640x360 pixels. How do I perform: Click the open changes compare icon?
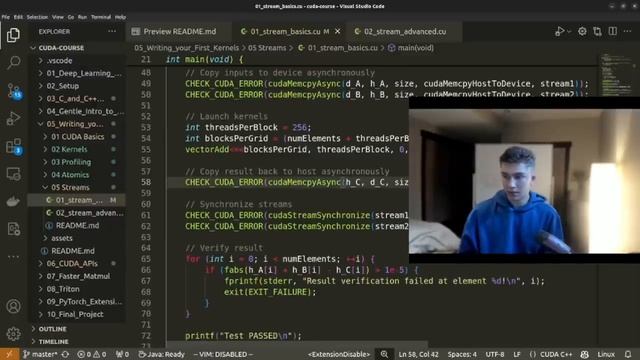tap(598, 31)
